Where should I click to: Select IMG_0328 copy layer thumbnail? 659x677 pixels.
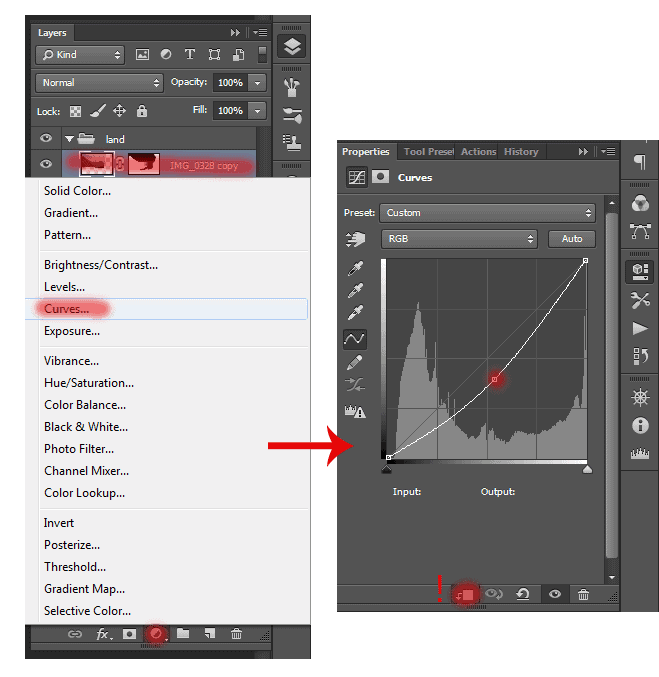[97, 164]
